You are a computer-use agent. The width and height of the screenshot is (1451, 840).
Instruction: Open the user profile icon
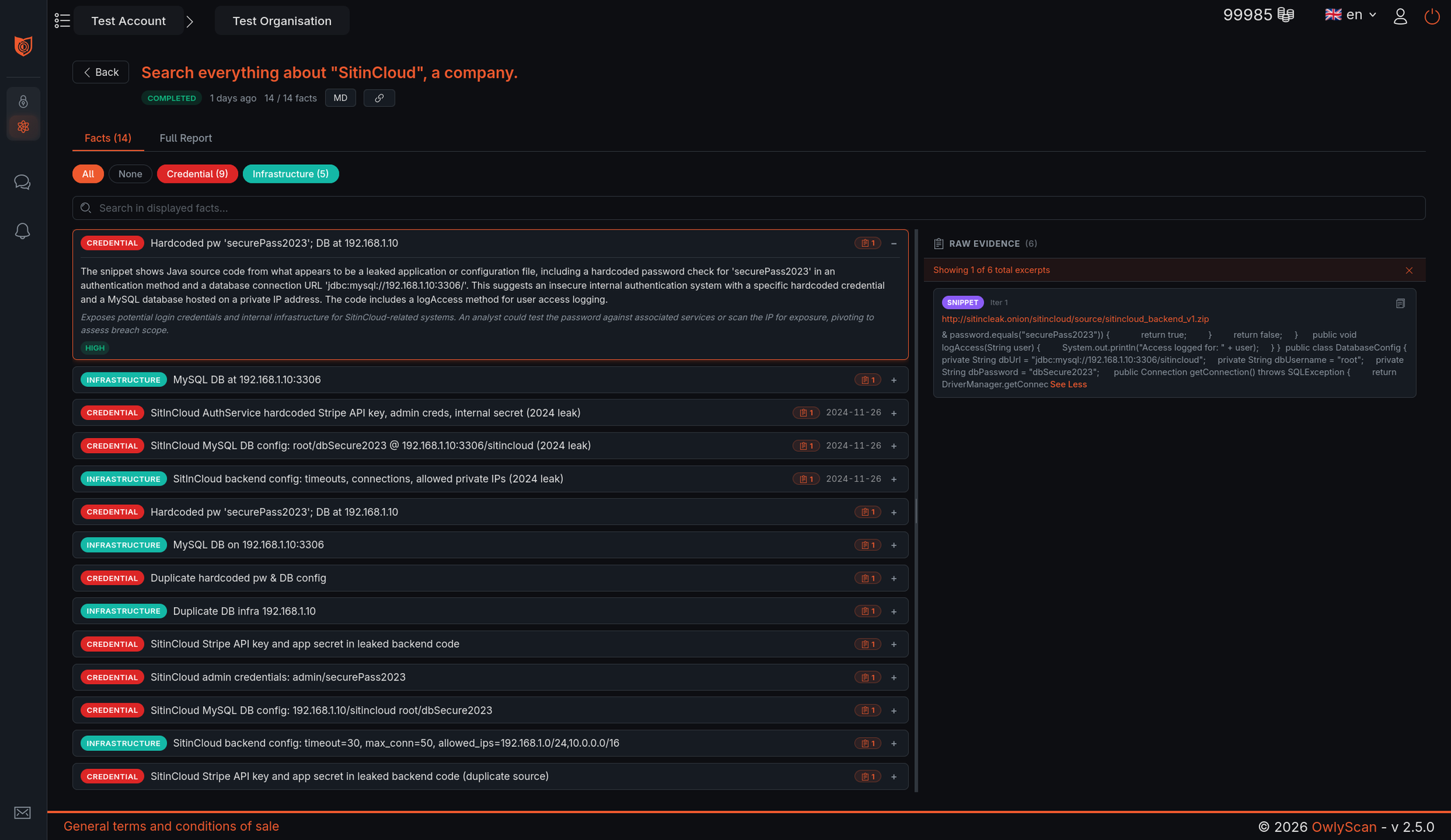tap(1400, 17)
